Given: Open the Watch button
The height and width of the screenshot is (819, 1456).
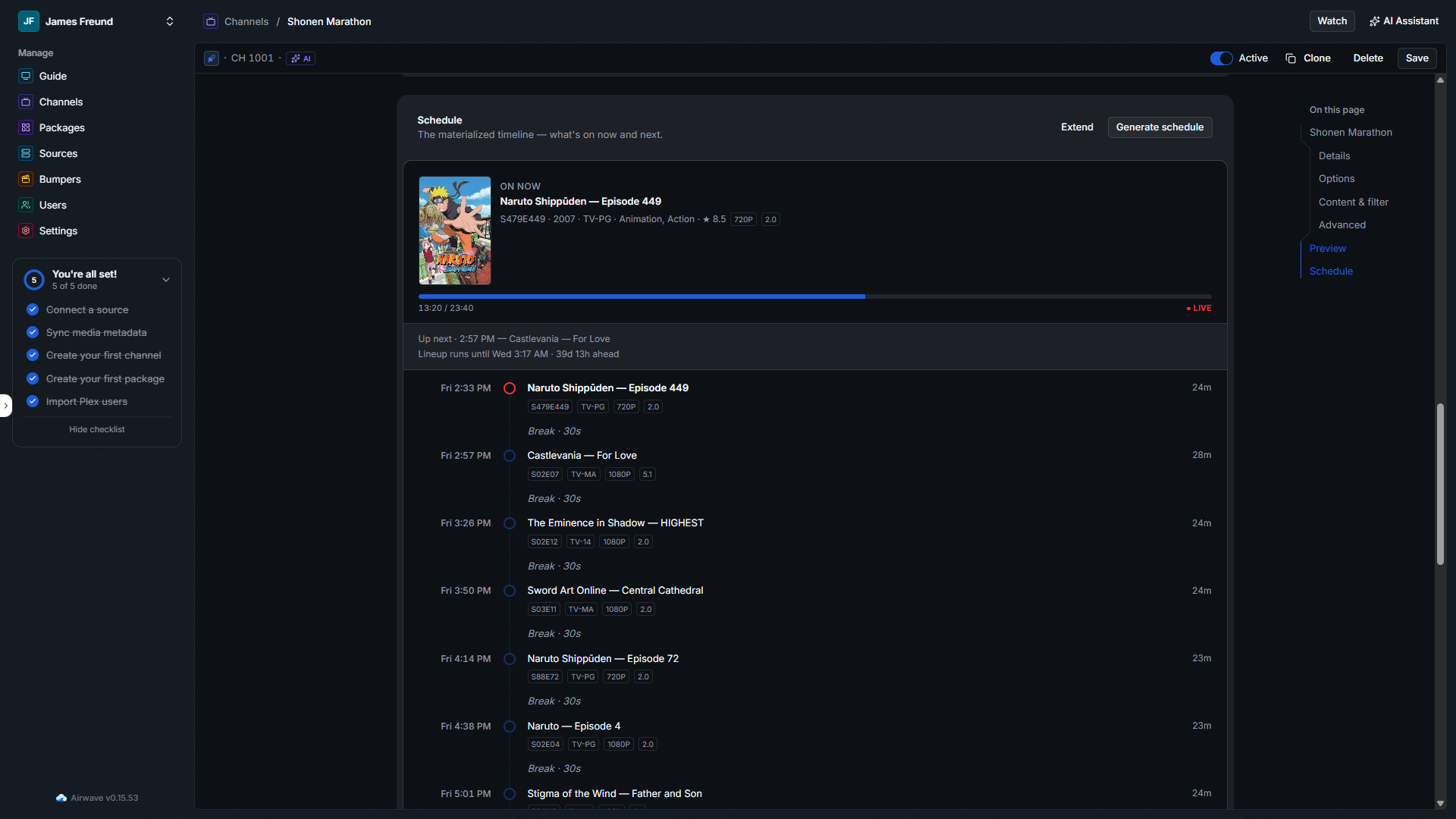Looking at the screenshot, I should (1332, 21).
